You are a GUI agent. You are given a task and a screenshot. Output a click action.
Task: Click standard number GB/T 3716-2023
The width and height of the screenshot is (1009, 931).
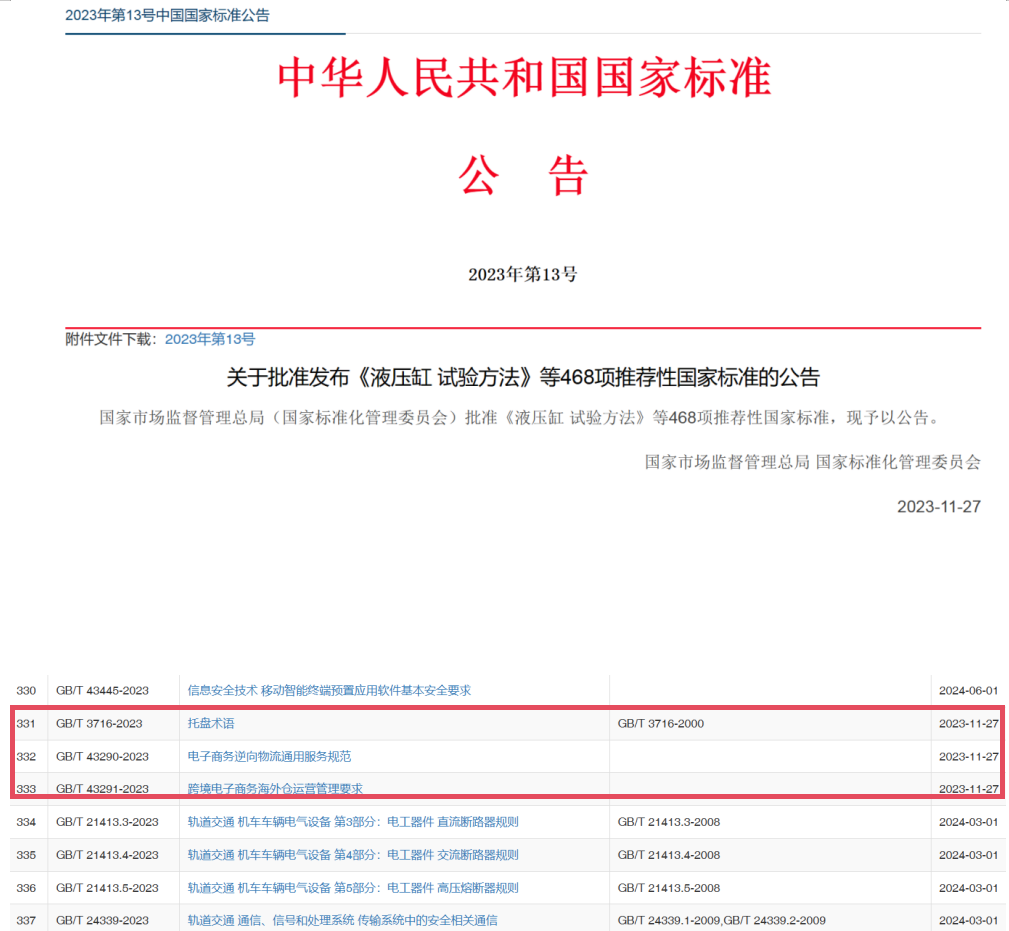coord(99,723)
